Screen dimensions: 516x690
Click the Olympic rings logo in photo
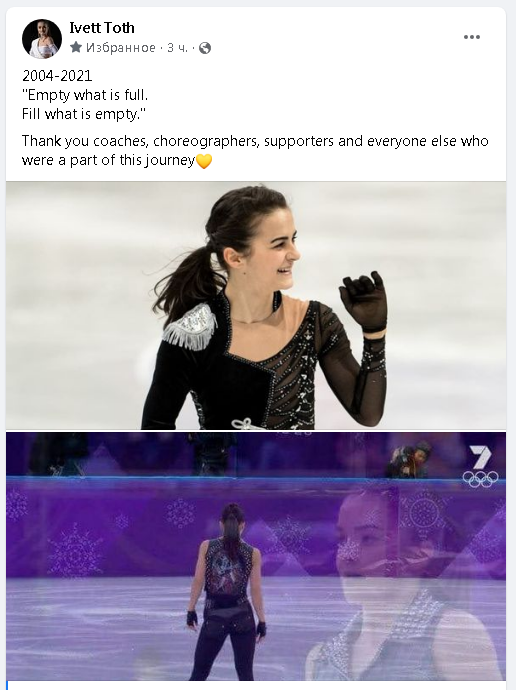pos(480,479)
